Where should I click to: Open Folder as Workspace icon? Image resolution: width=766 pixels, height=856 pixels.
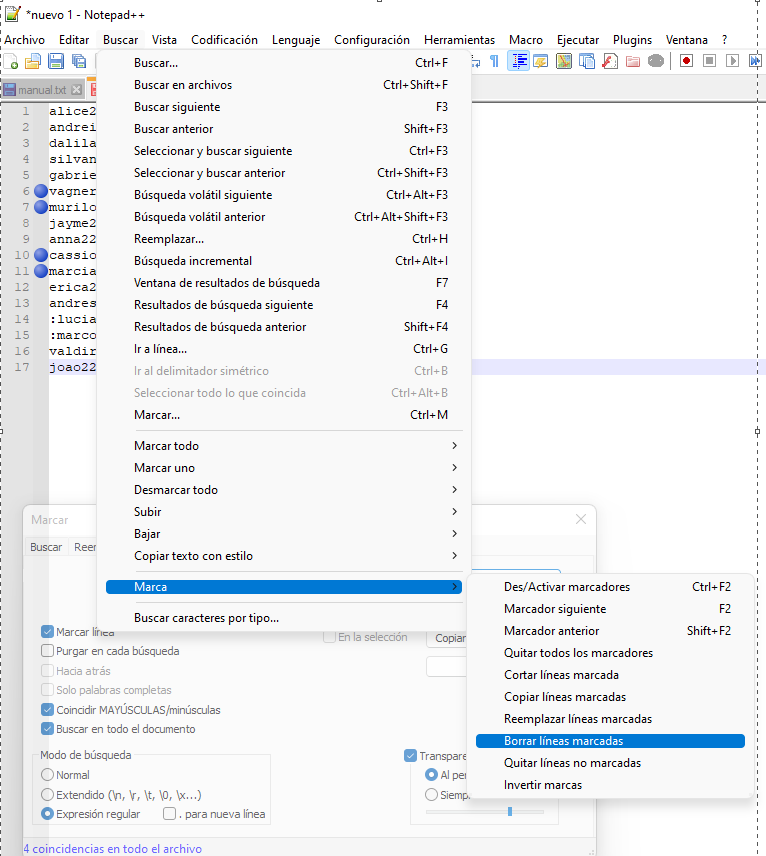[x=633, y=61]
